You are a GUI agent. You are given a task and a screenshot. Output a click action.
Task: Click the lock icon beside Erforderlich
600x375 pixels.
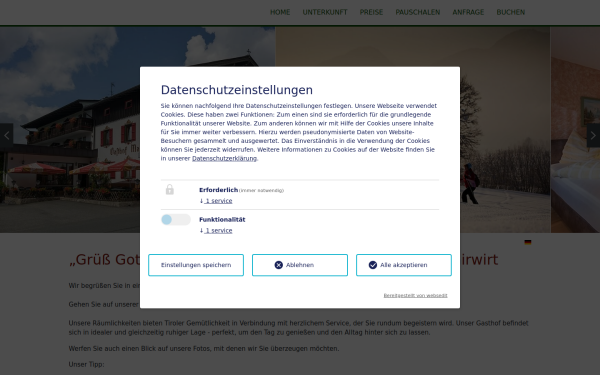[170, 189]
